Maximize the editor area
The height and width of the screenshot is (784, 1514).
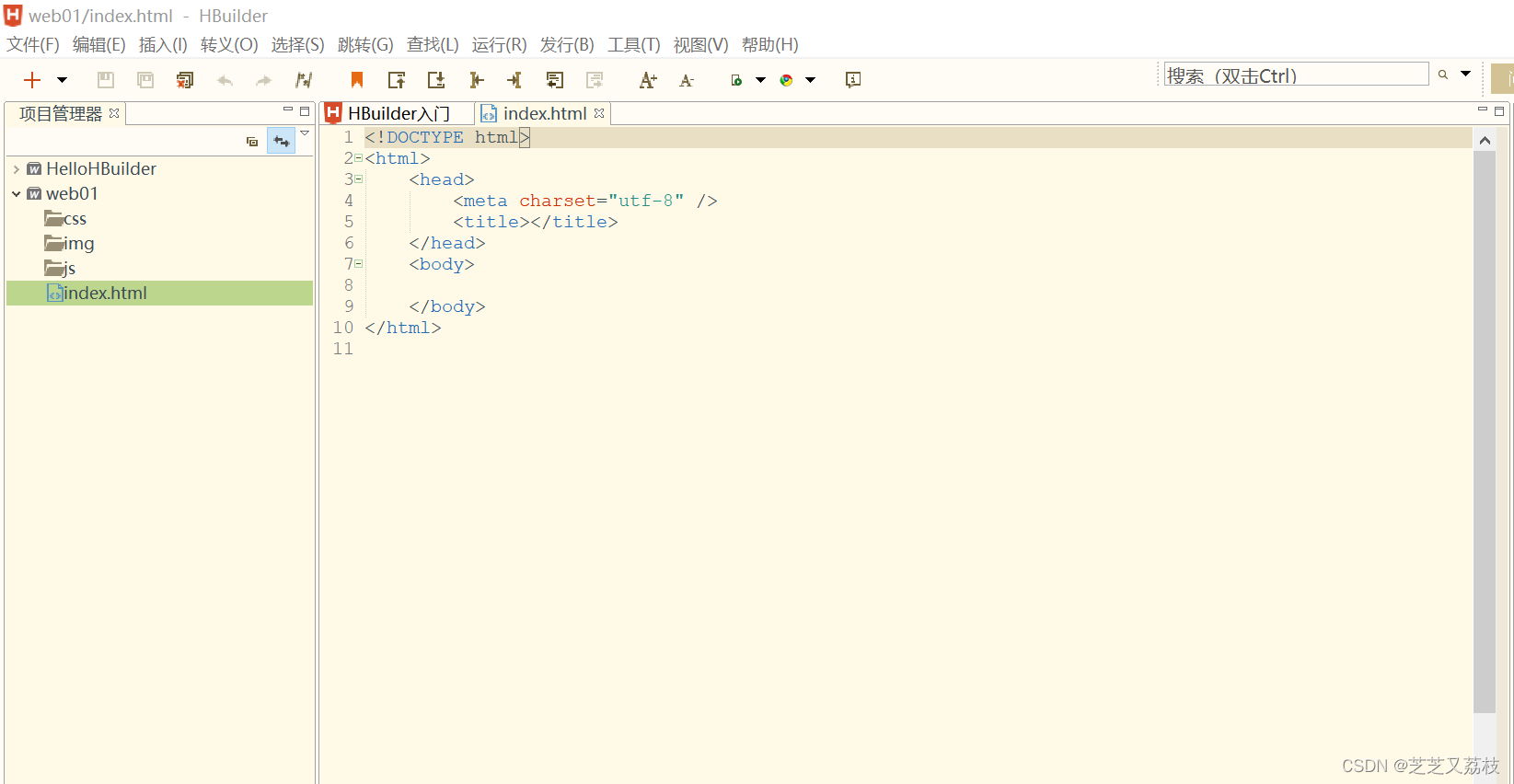pos(1499,111)
